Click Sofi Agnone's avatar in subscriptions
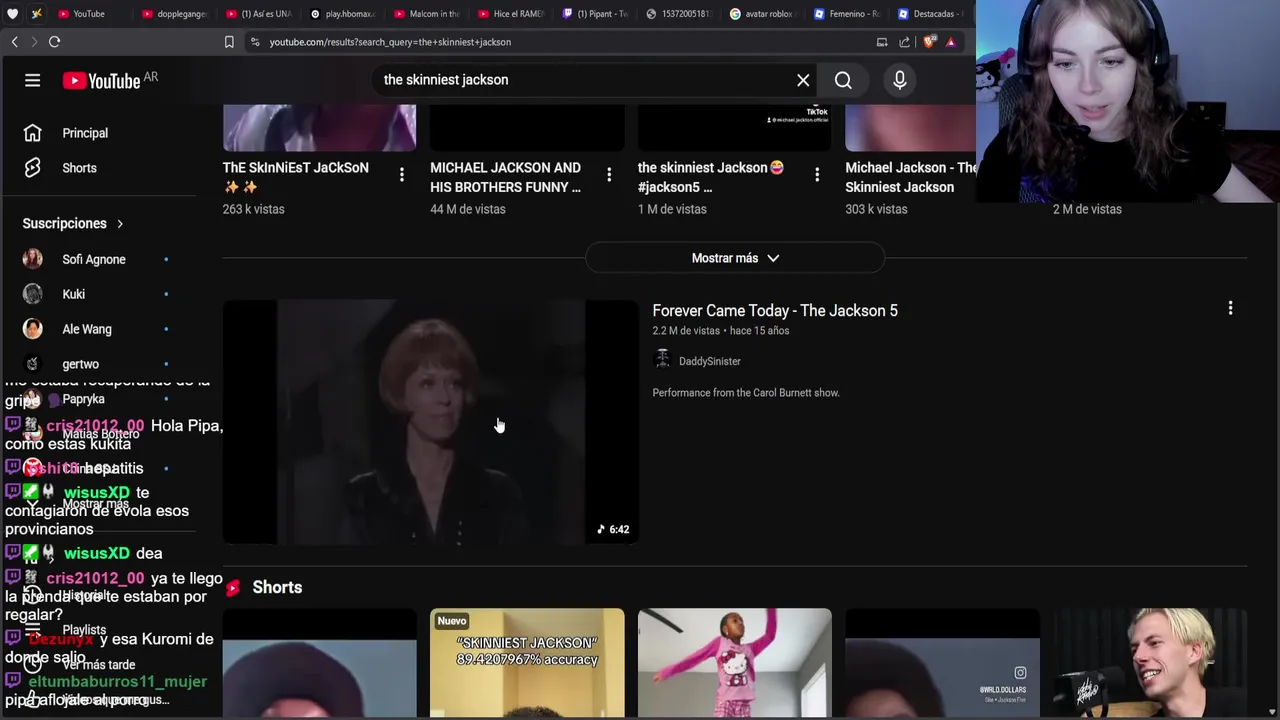 [x=32, y=259]
